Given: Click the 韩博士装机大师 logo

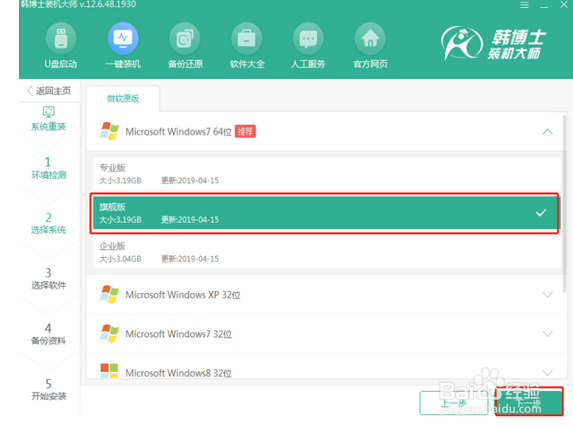Looking at the screenshot, I should coord(493,43).
